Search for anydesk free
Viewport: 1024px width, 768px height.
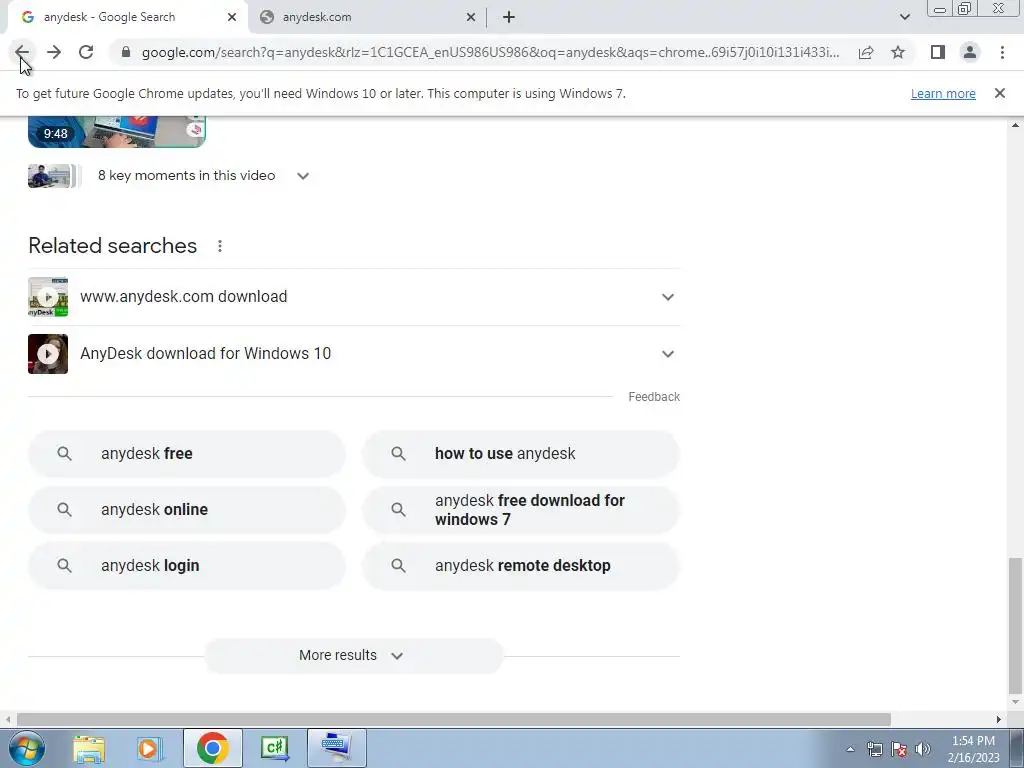187,453
